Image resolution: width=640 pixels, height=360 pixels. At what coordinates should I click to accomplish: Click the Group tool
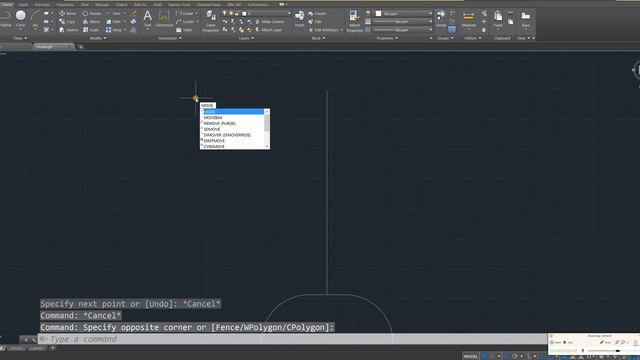(440, 18)
